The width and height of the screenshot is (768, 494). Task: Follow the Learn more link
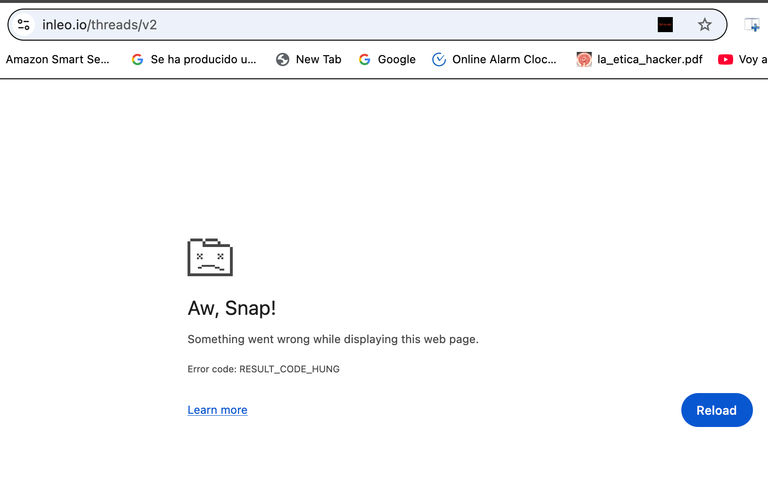coord(217,410)
